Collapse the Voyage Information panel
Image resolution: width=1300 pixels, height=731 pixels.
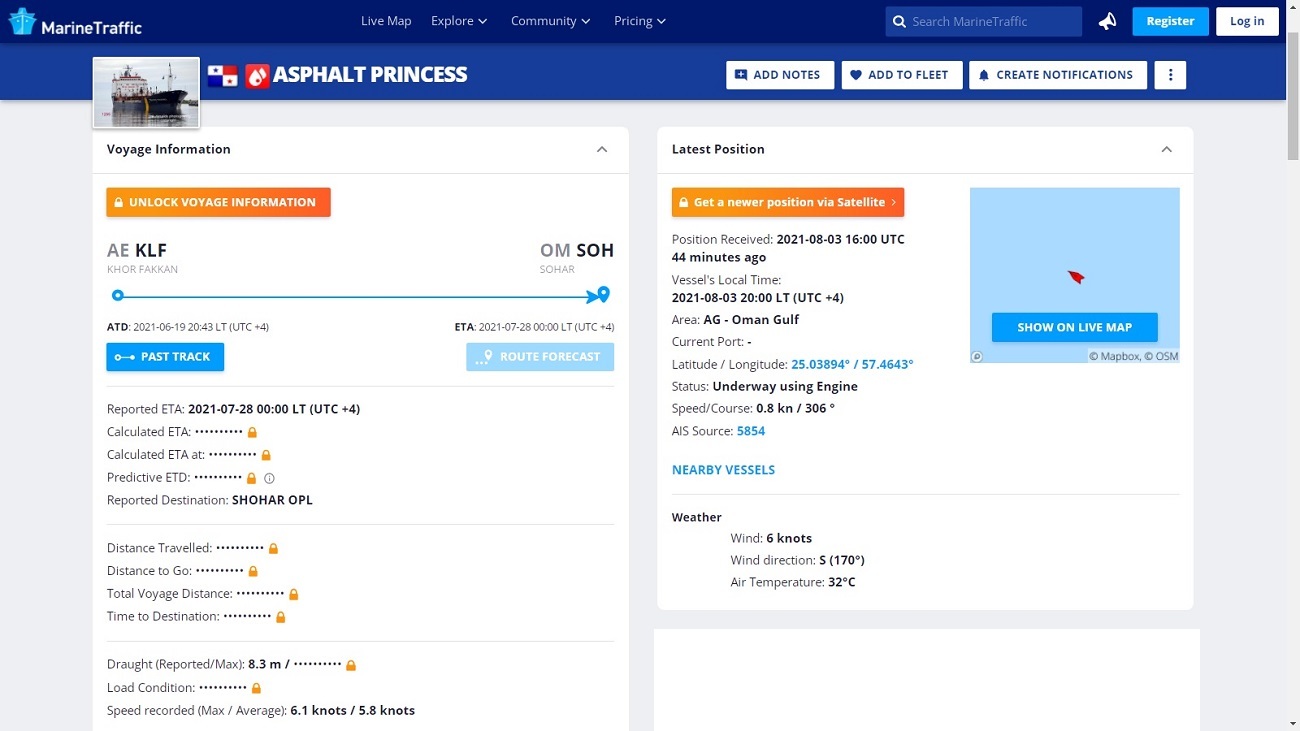(602, 149)
